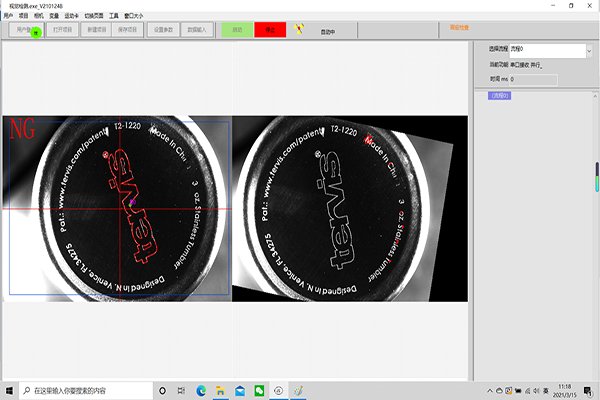This screenshot has height=400, width=600.
Task: Open Task View in taskbar
Action: click(x=181, y=390)
